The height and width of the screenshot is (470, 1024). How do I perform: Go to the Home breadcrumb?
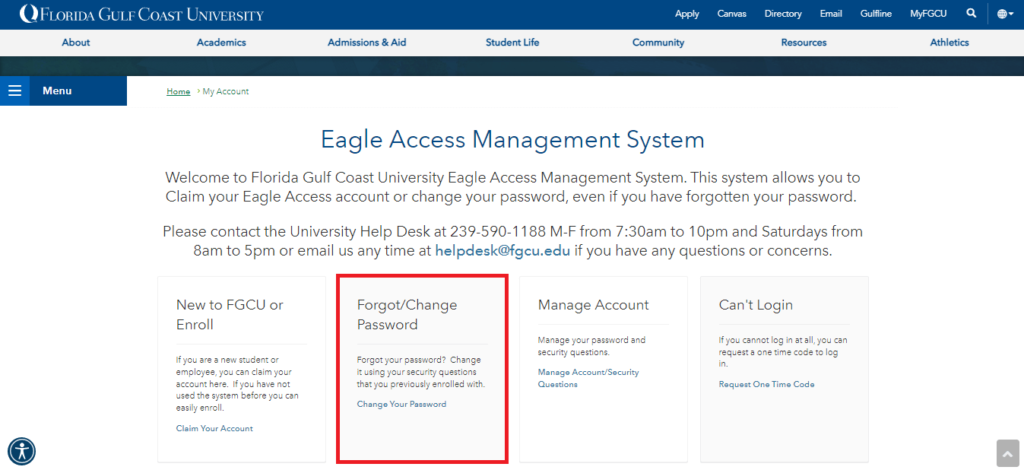[x=178, y=91]
